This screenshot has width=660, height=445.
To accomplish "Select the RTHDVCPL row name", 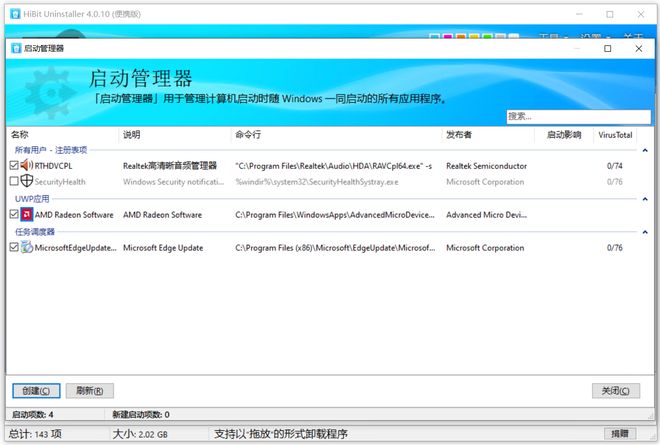I will [53, 166].
